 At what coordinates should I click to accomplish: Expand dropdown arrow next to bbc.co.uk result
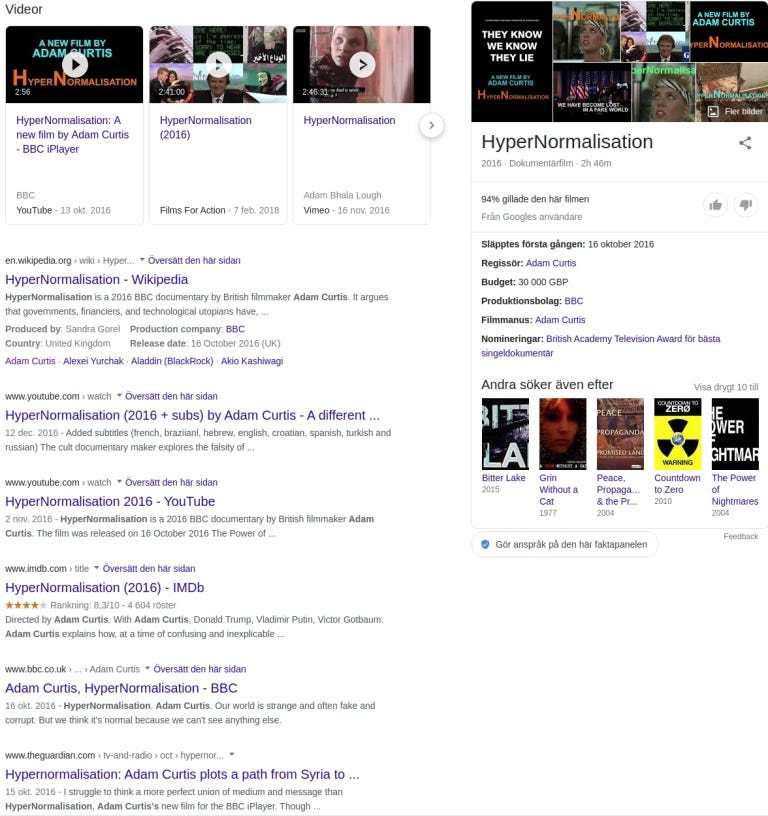[x=147, y=668]
